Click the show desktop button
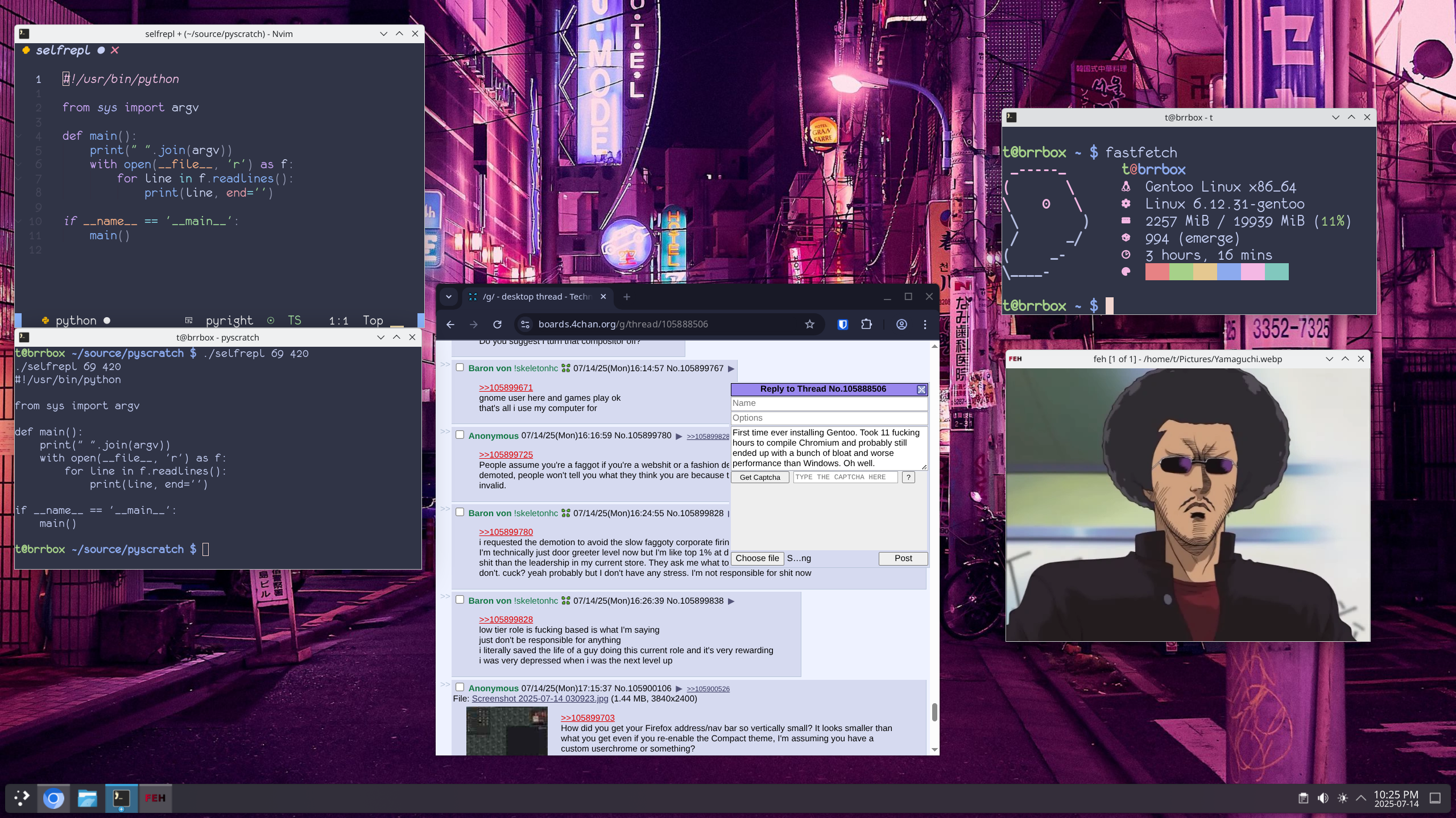Screen dimensions: 1456x818 click(x=1435, y=798)
